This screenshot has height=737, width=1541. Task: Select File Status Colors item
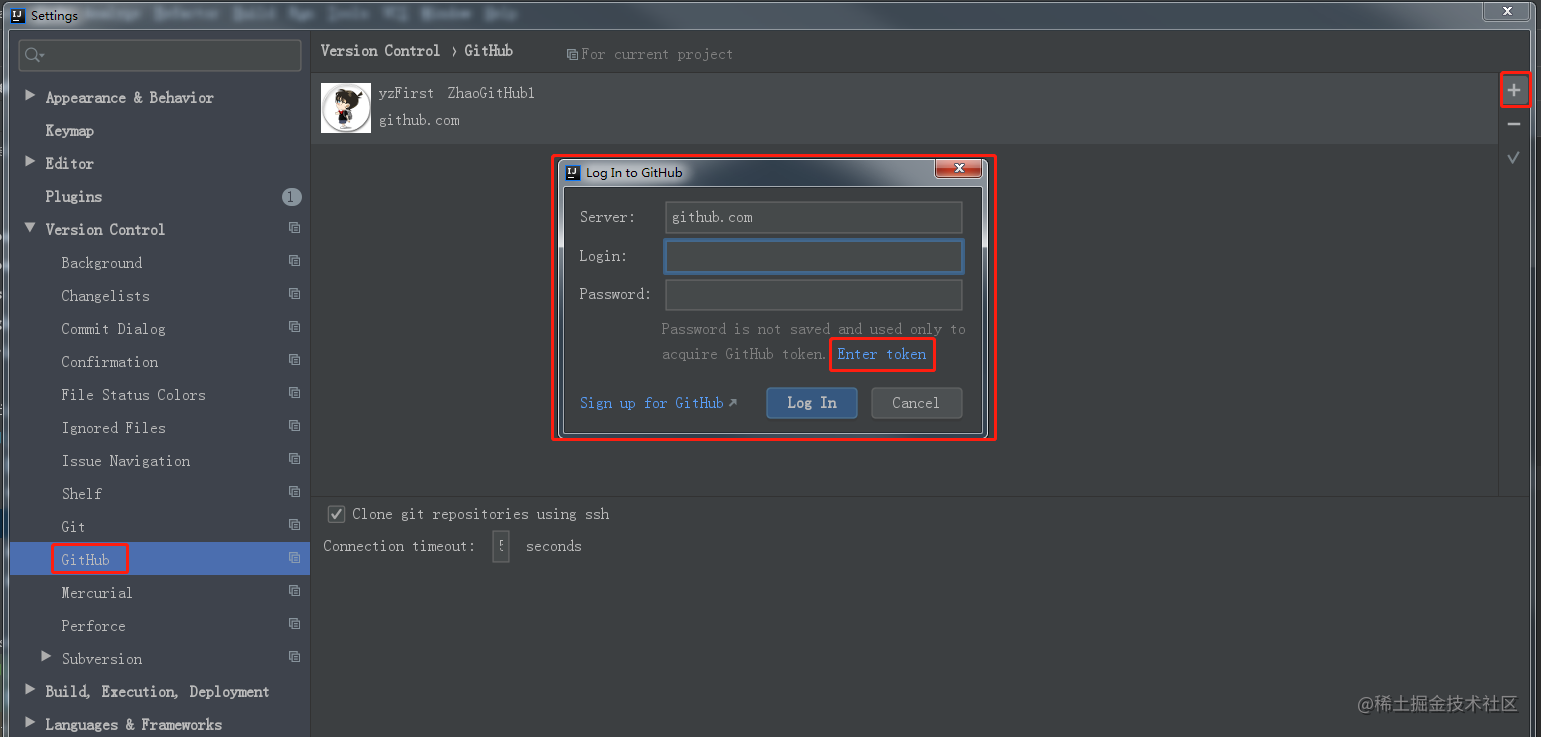[133, 395]
